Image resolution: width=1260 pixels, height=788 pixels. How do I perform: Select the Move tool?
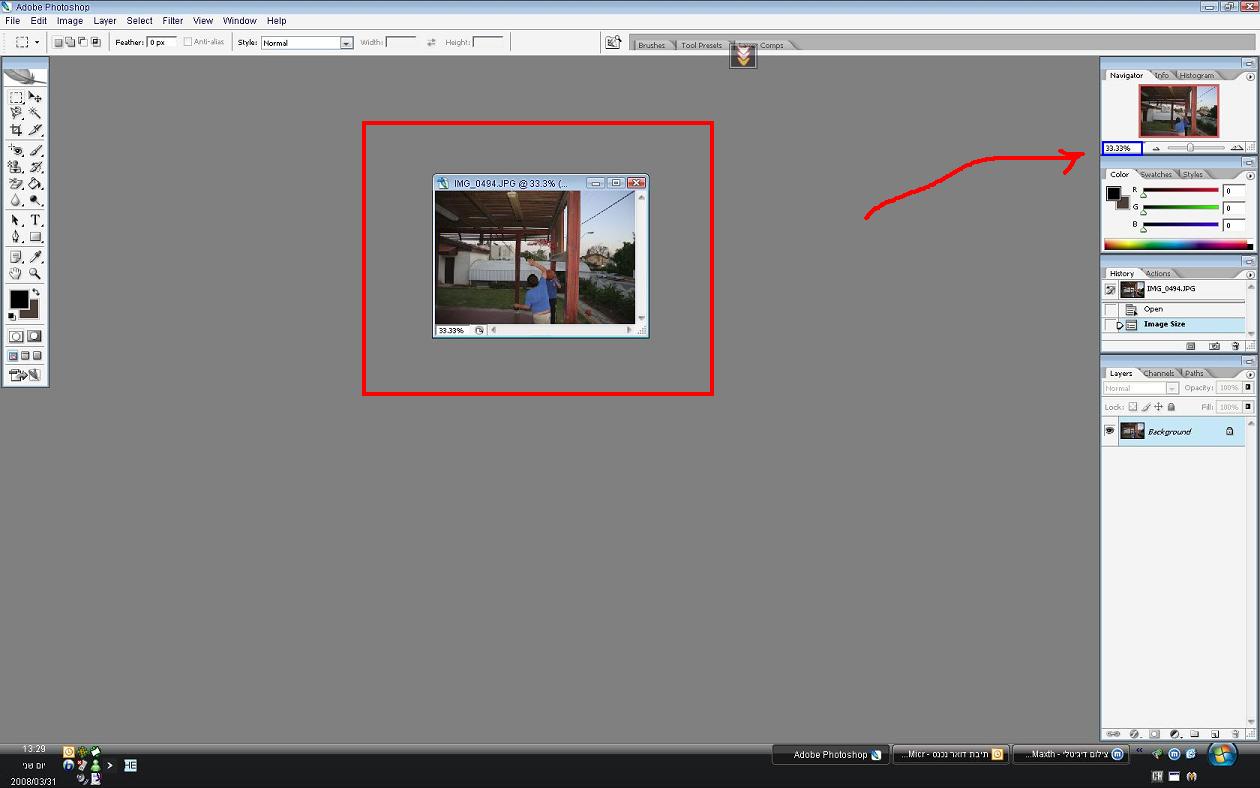35,98
